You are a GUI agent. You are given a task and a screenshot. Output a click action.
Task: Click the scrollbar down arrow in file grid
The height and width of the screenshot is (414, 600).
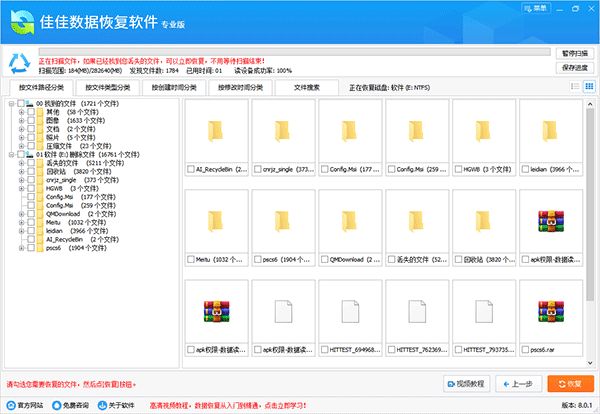590,363
